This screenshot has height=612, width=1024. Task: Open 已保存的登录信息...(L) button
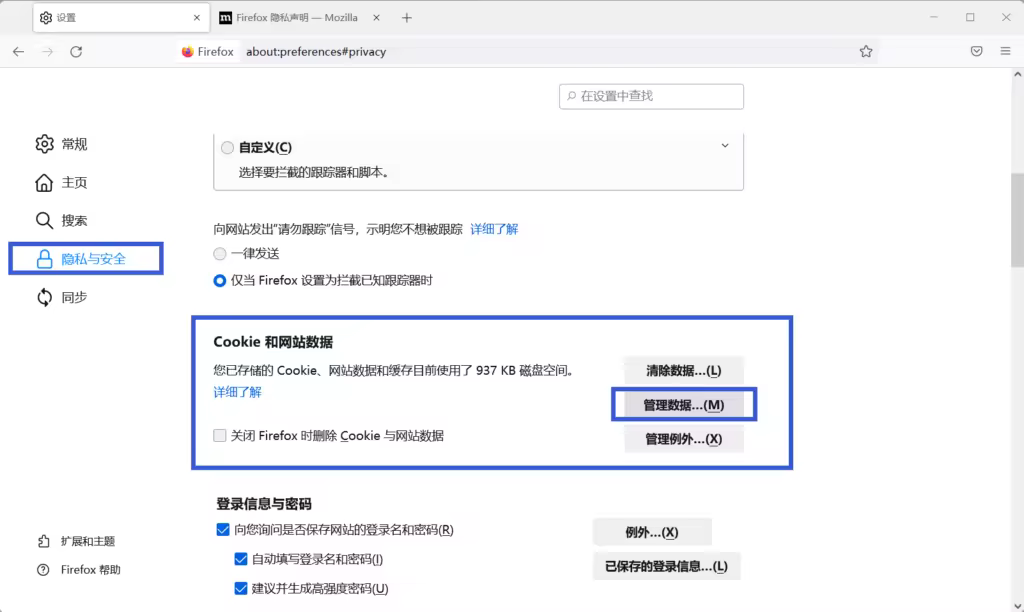pyautogui.click(x=666, y=566)
